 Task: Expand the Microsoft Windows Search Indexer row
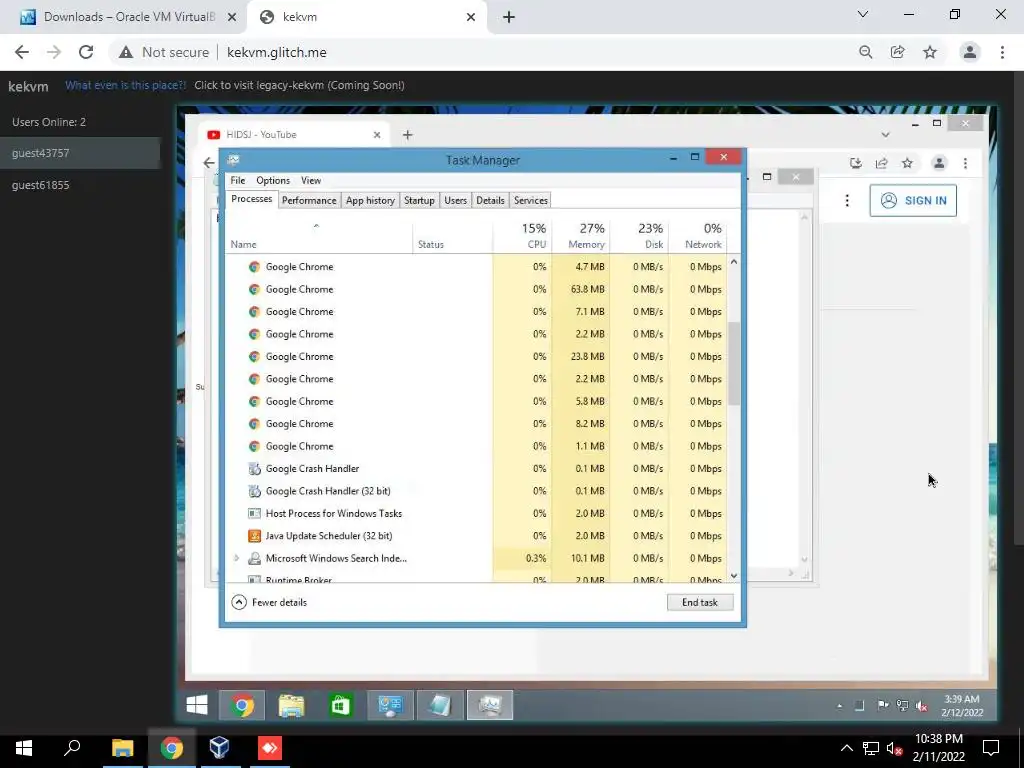click(236, 558)
